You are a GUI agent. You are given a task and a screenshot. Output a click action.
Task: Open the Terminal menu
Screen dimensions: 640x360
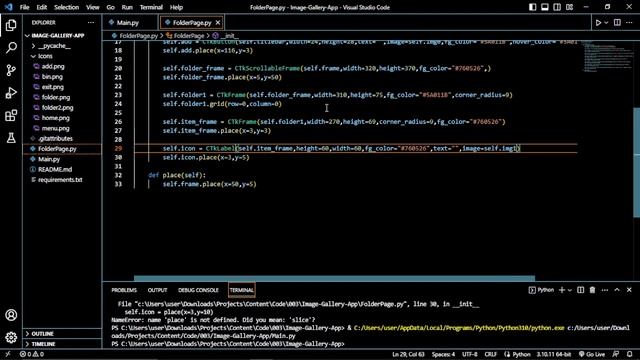pyautogui.click(x=151, y=7)
